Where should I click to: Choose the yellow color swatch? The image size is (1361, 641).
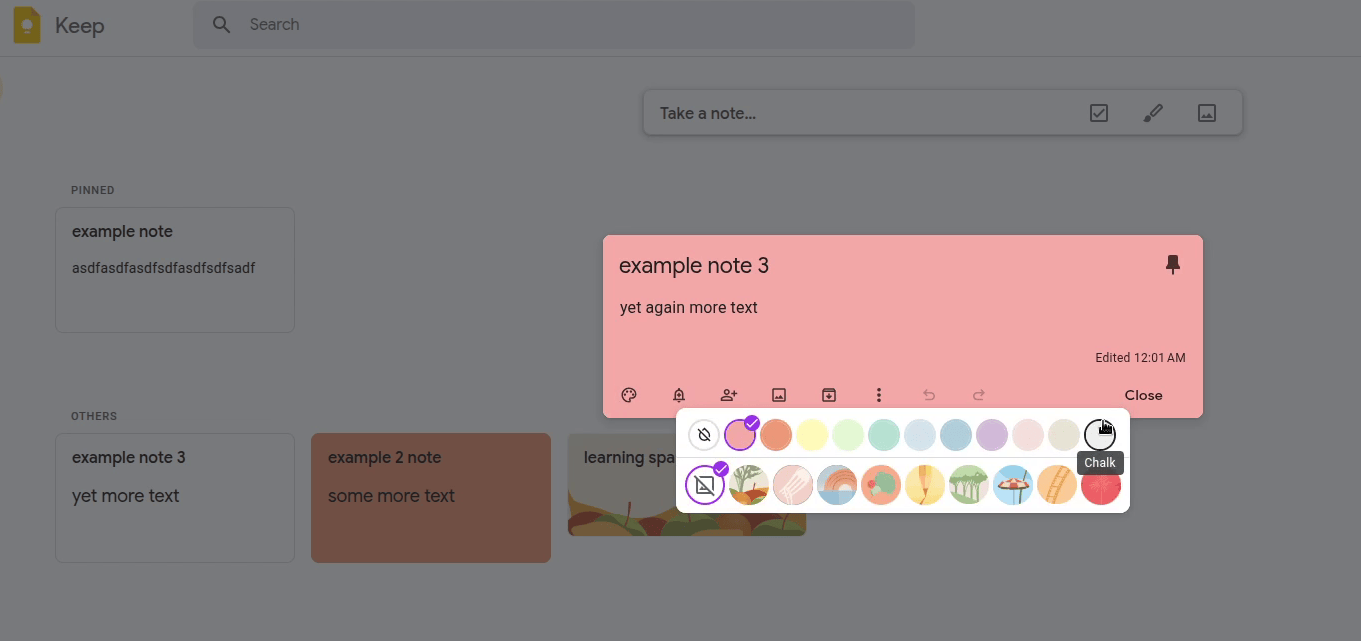(x=812, y=435)
